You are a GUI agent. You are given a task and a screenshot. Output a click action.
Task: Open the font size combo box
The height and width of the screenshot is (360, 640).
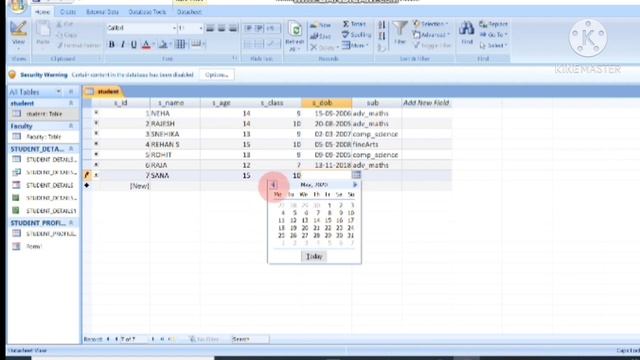190,28
